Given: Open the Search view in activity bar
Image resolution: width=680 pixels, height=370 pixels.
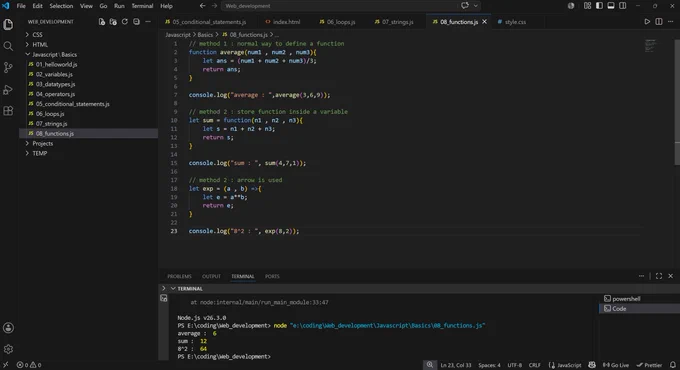Looking at the screenshot, I should pos(8,46).
